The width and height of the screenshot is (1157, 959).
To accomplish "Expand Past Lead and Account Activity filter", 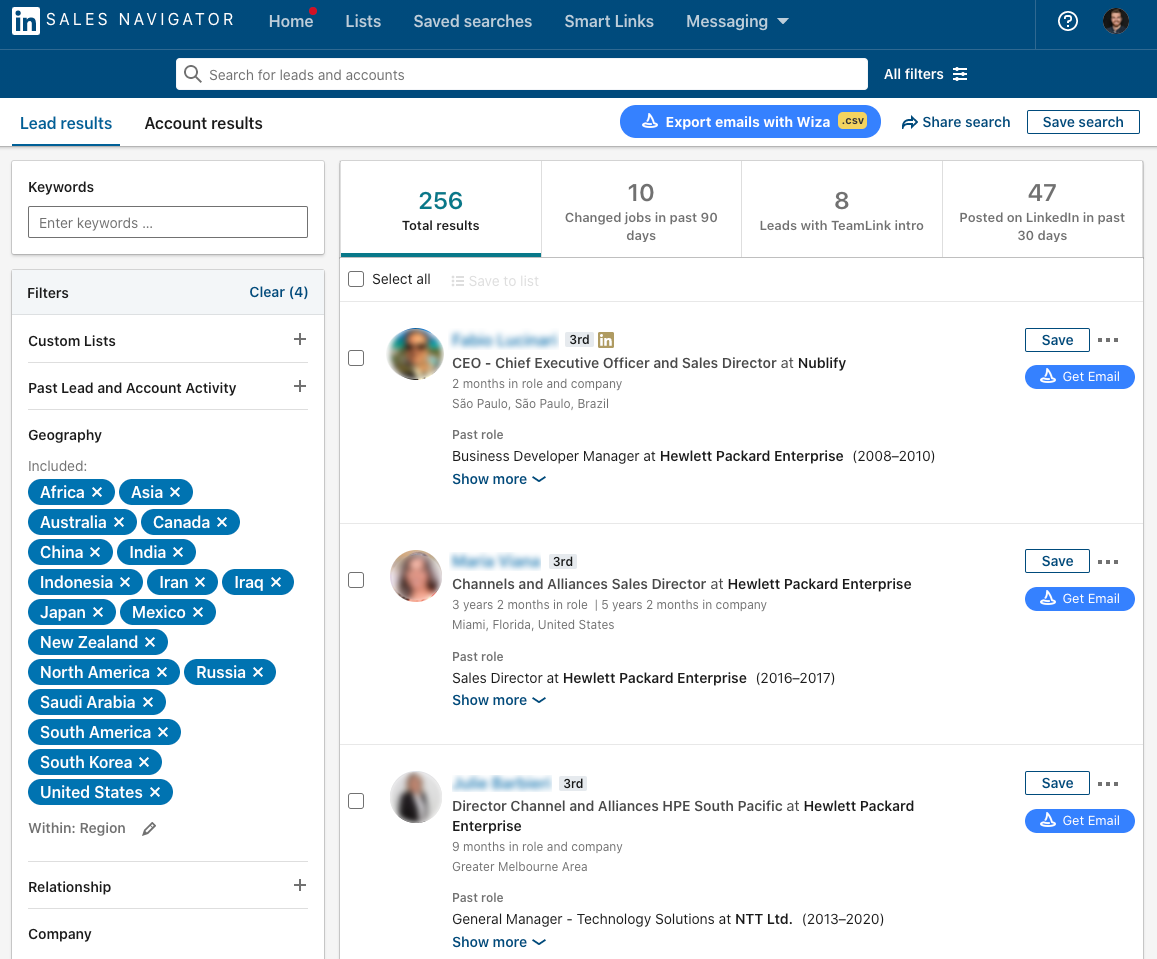I will [300, 387].
